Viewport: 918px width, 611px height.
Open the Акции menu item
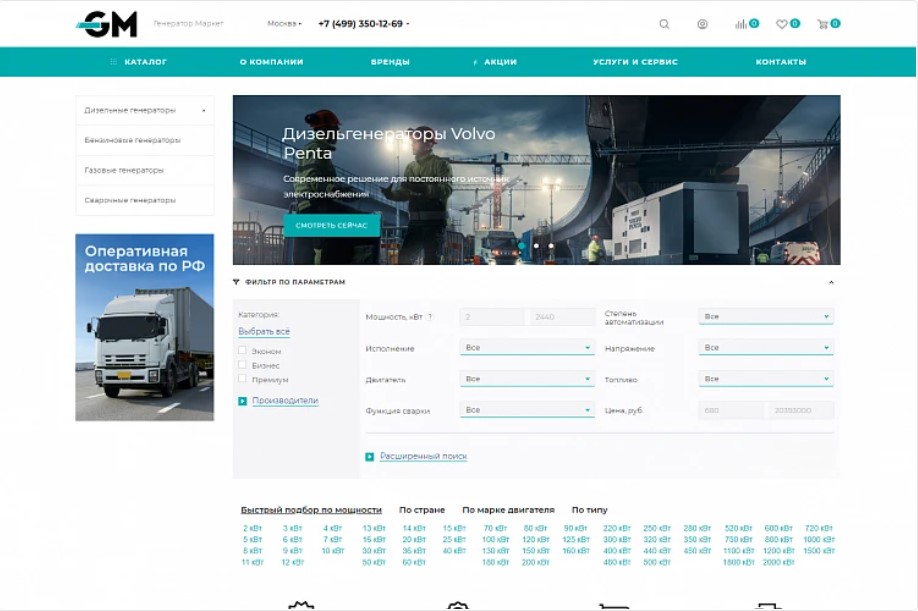pyautogui.click(x=500, y=61)
